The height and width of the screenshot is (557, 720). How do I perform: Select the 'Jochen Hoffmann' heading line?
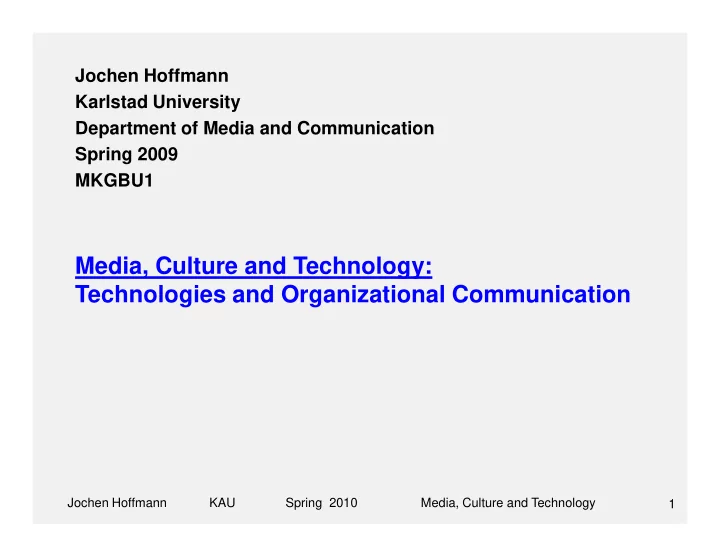click(x=152, y=76)
